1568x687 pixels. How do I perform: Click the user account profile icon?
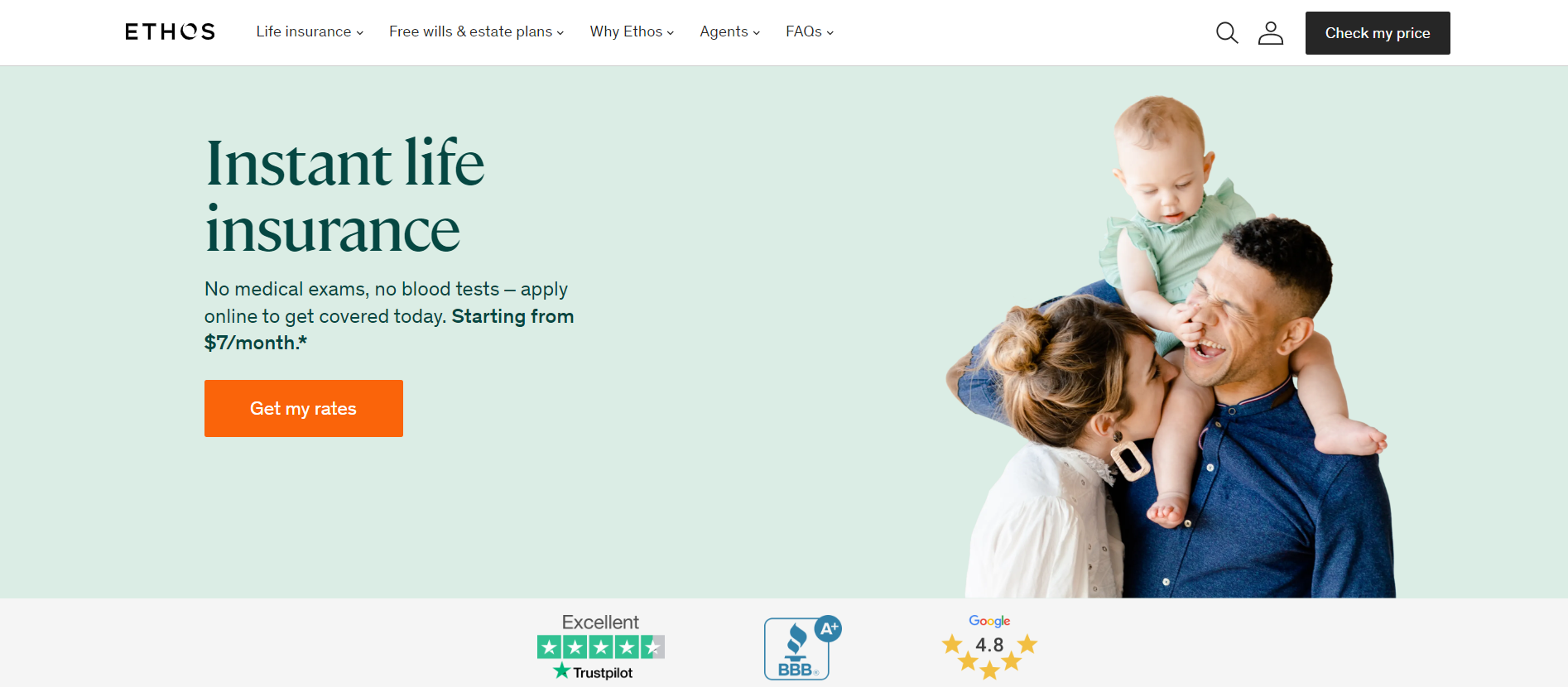pos(1271,33)
